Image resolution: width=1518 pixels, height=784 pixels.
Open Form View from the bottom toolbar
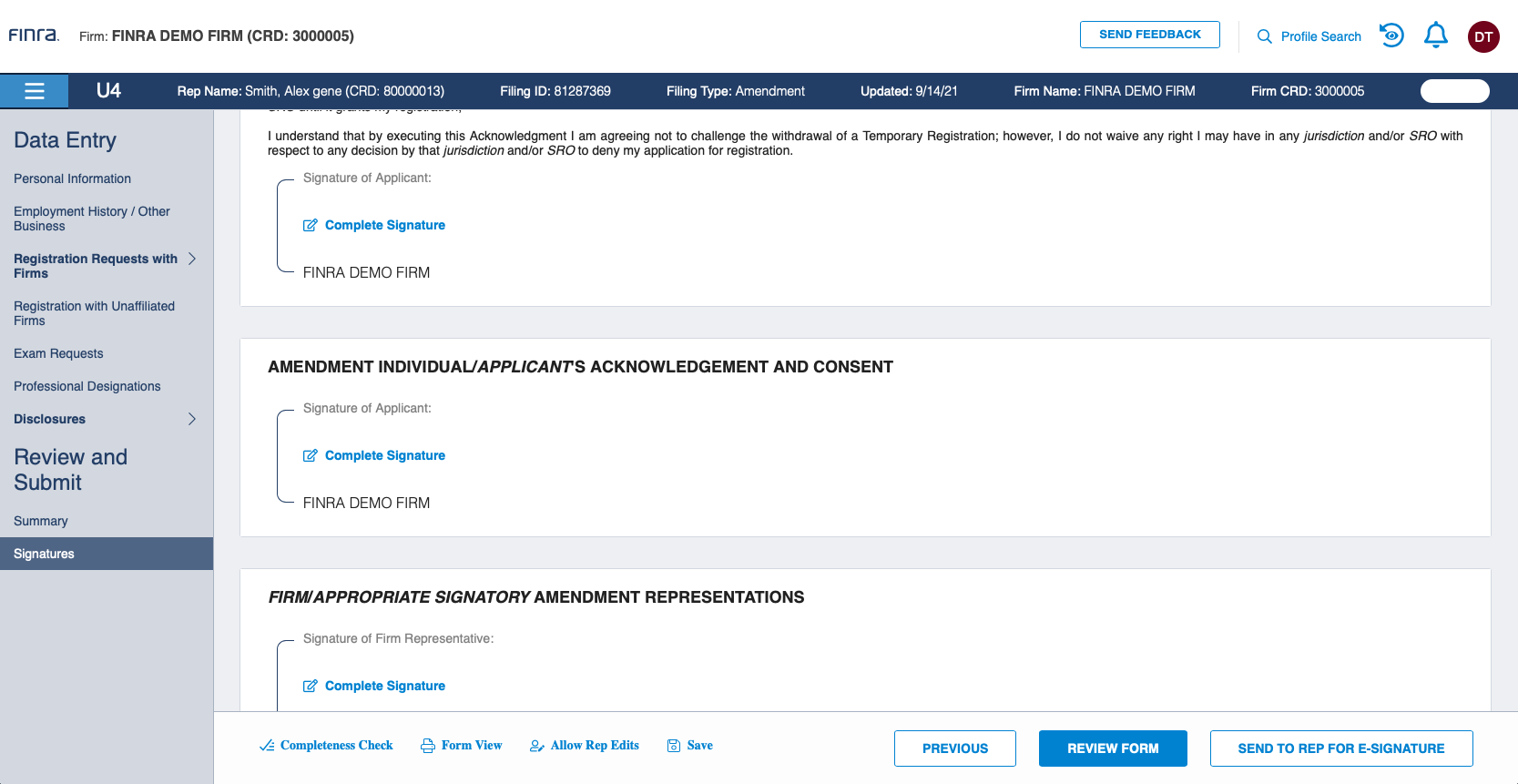click(461, 746)
